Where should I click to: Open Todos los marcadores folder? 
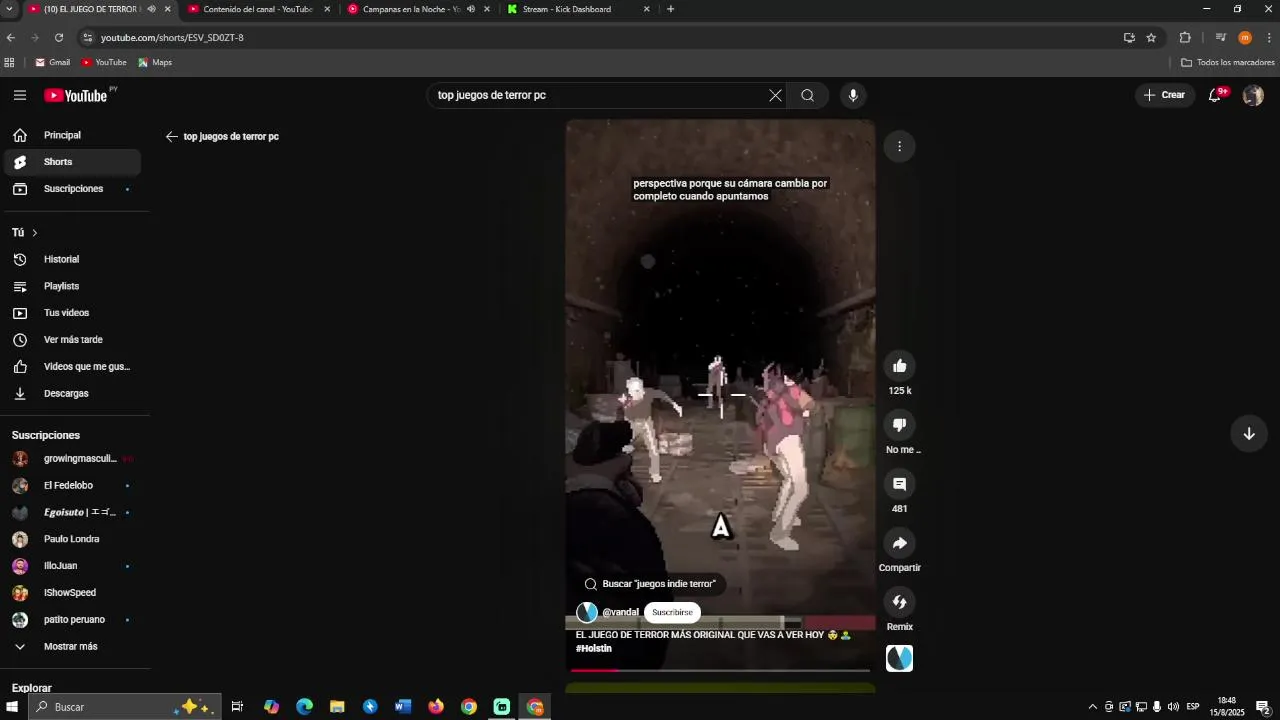coord(1227,62)
